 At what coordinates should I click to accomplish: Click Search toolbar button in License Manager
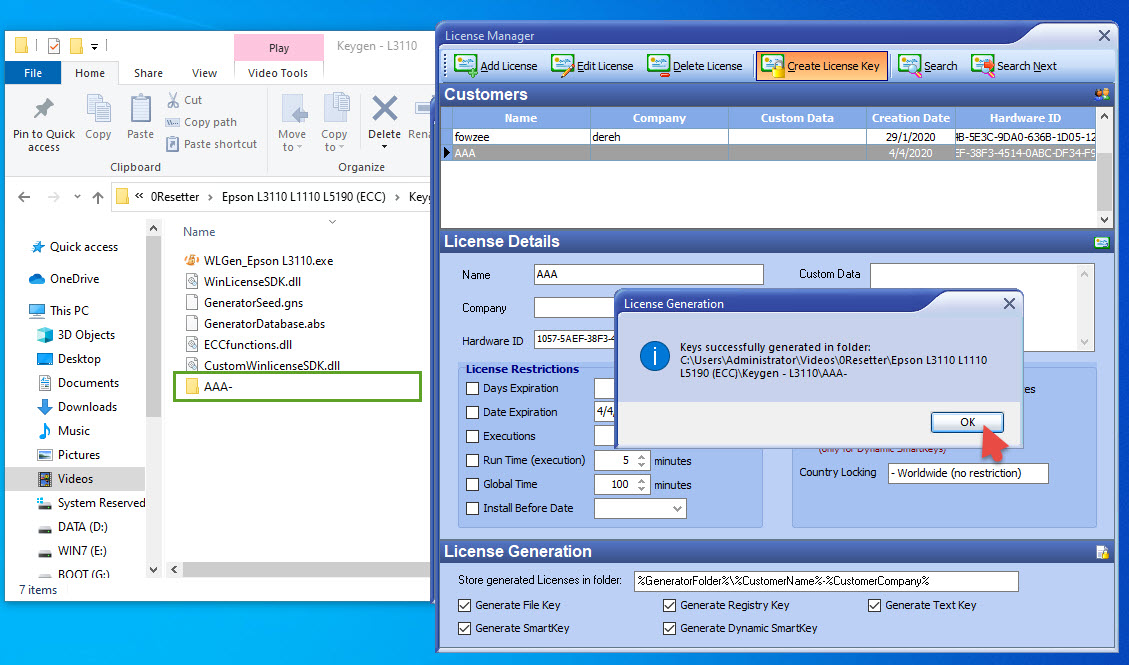point(928,65)
